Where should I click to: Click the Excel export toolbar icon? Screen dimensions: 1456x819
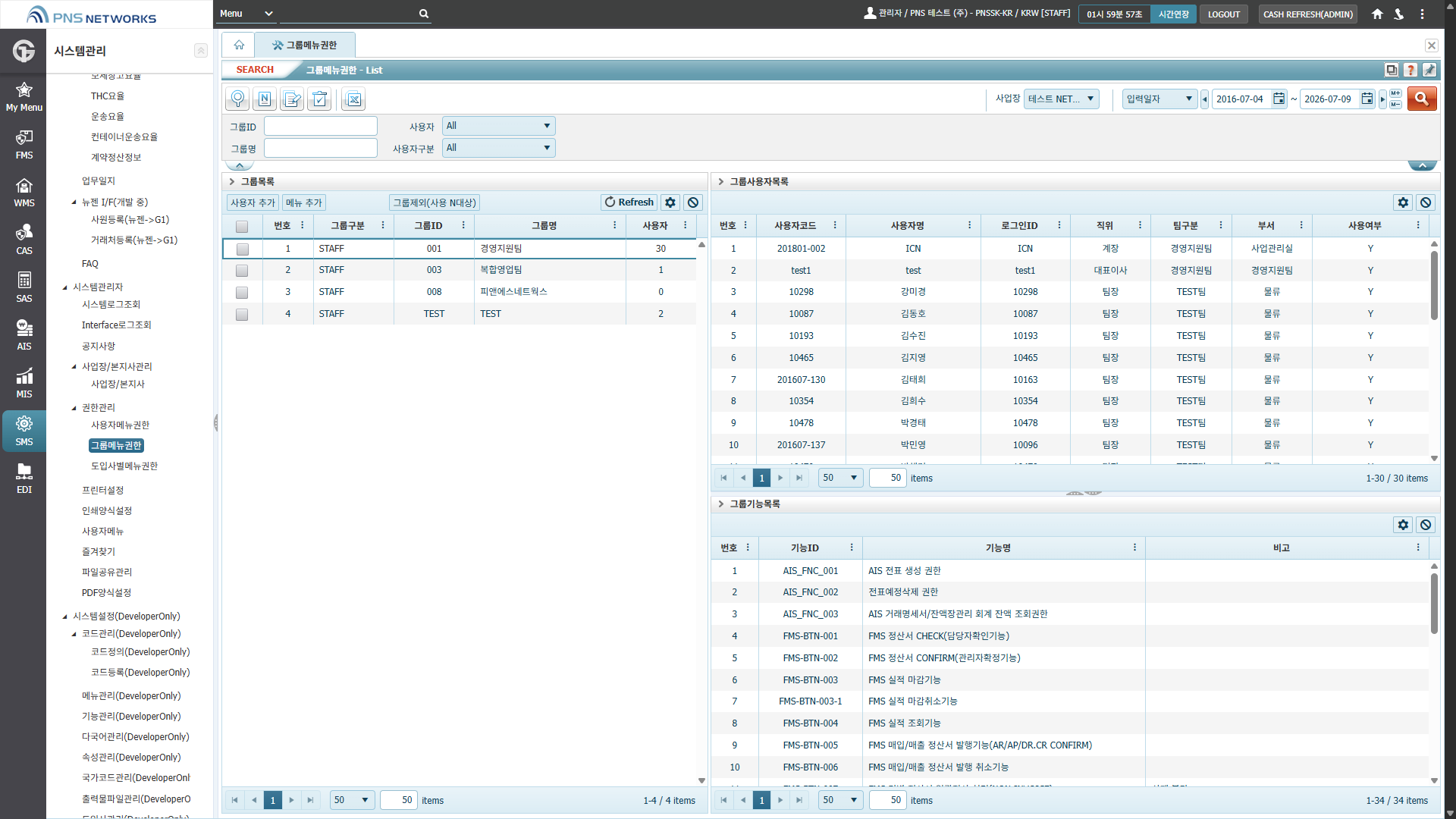pyautogui.click(x=353, y=99)
